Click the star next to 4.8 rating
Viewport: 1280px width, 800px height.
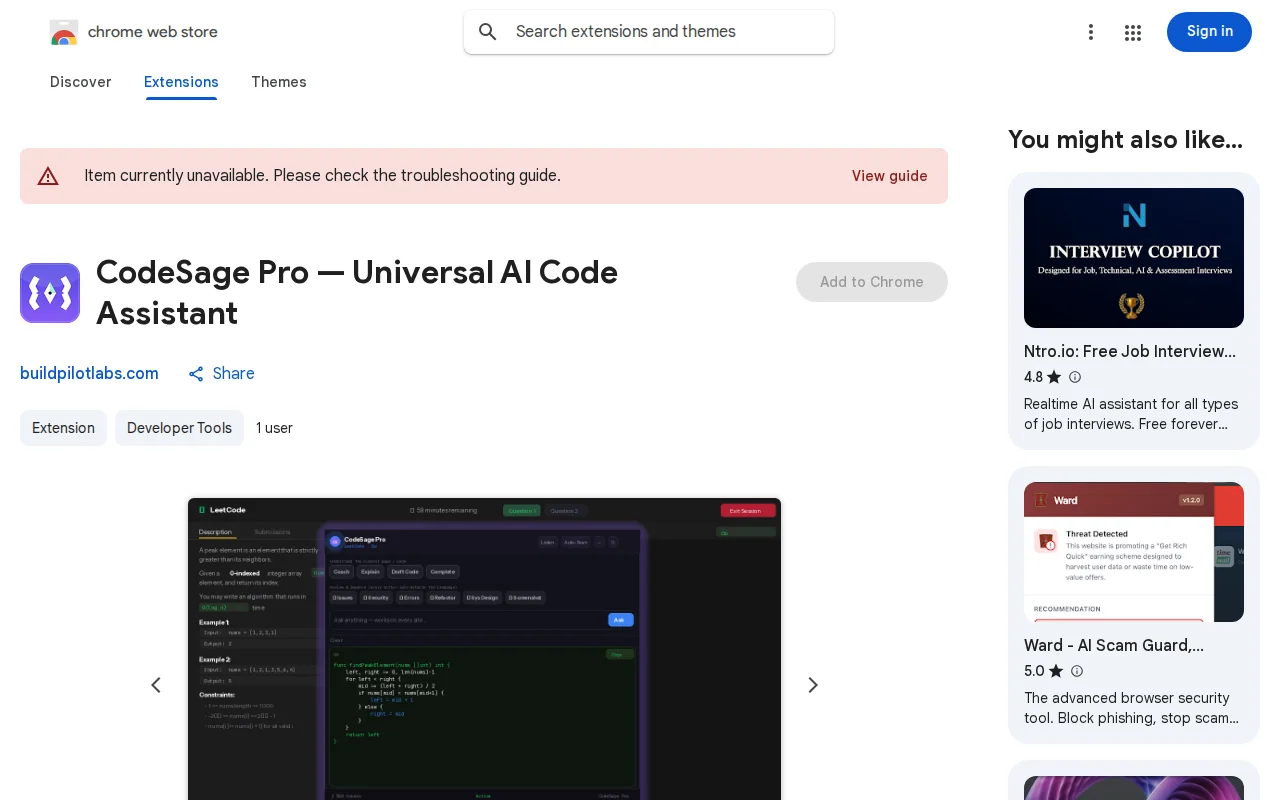click(x=1054, y=377)
